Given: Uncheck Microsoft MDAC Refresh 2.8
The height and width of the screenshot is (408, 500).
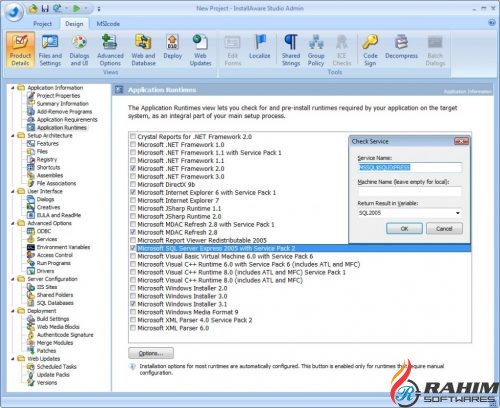Looking at the screenshot, I should coord(133,232).
